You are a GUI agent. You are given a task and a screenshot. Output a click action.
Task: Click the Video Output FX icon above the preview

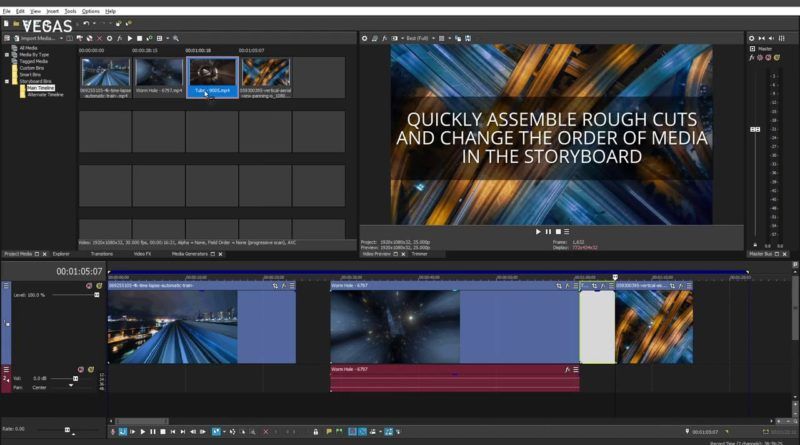coord(385,38)
